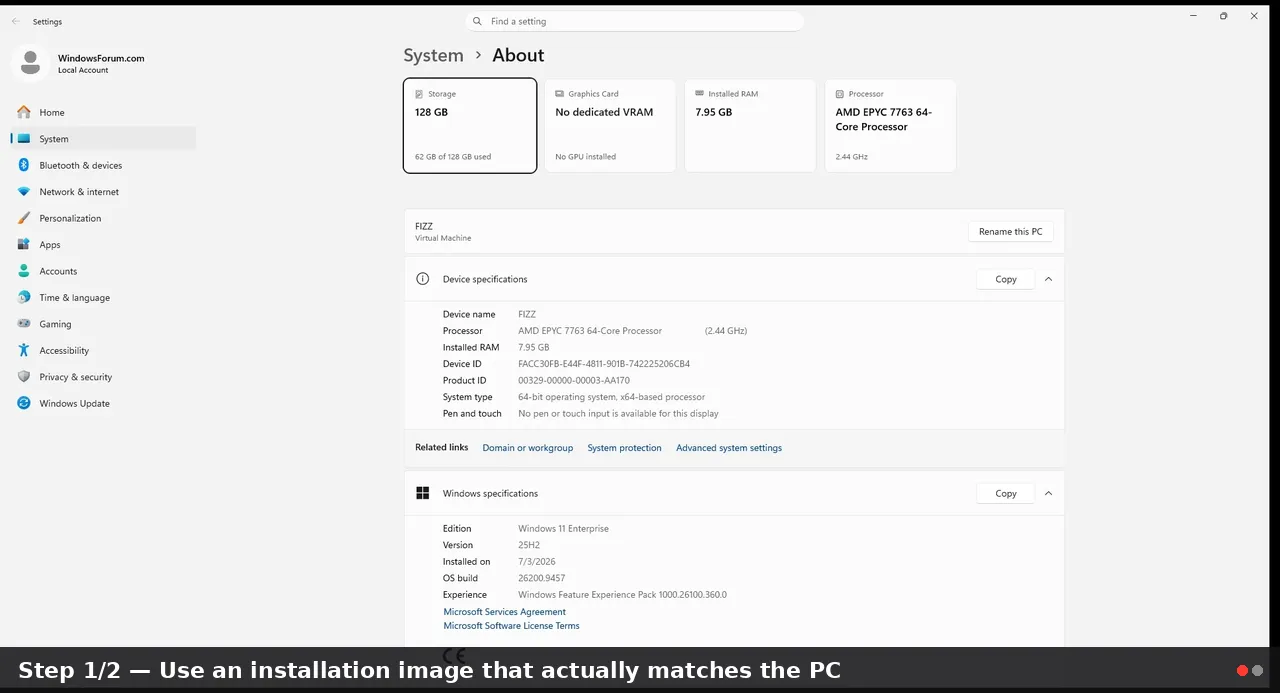Screen dimensions: 1280x693
Task: Copy the Windows specifications
Action: click(1006, 493)
